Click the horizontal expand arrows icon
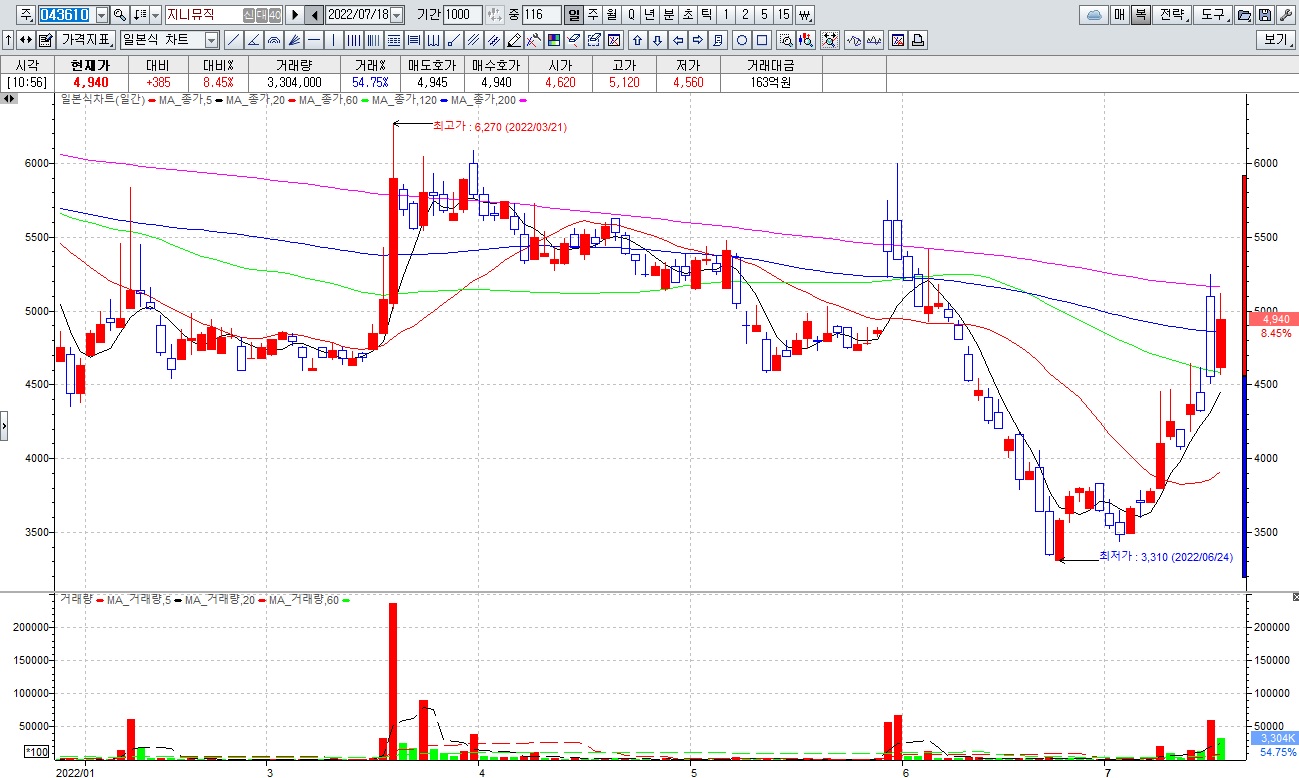The image size is (1299, 778). (25, 40)
